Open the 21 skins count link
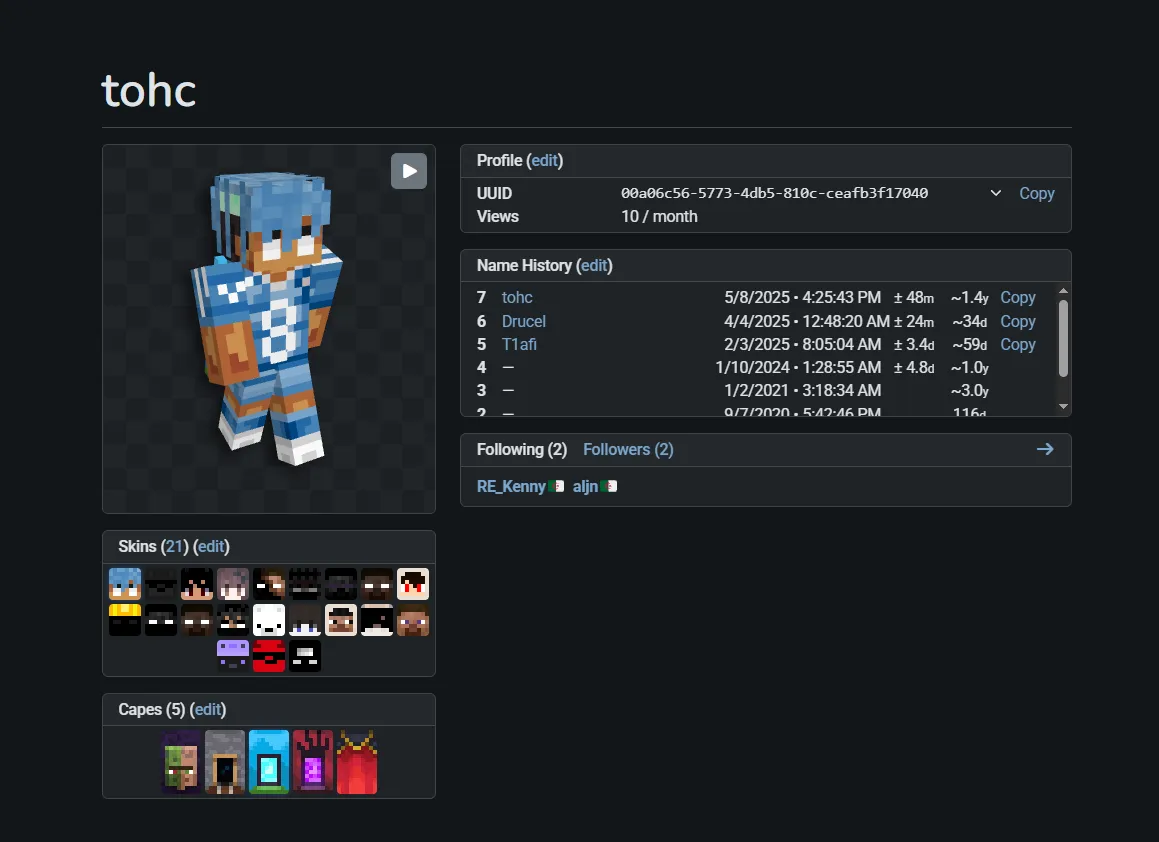This screenshot has height=842, width=1159. pyautogui.click(x=174, y=546)
